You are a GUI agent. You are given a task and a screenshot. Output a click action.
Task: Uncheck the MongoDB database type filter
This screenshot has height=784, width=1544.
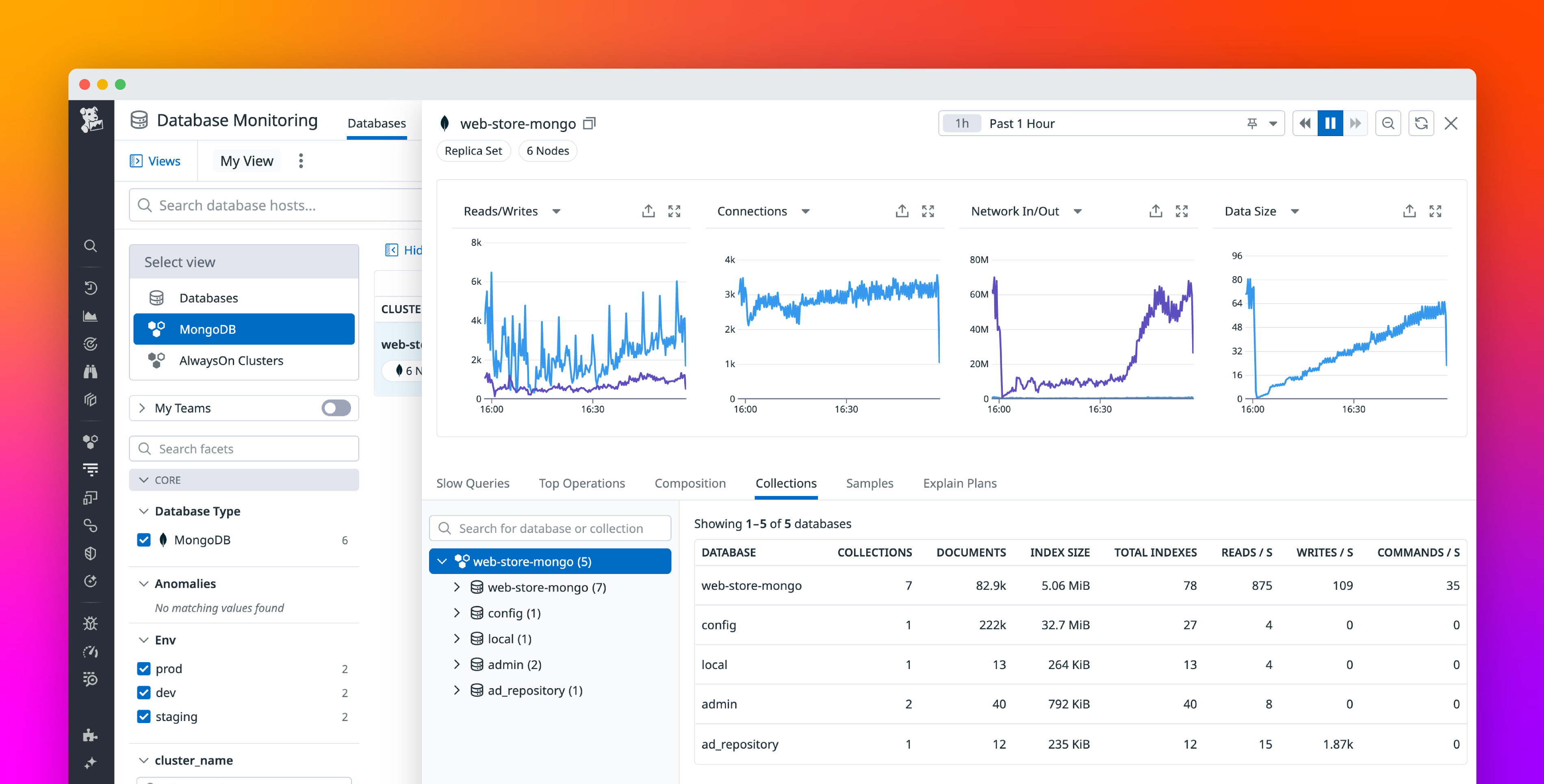tap(144, 539)
